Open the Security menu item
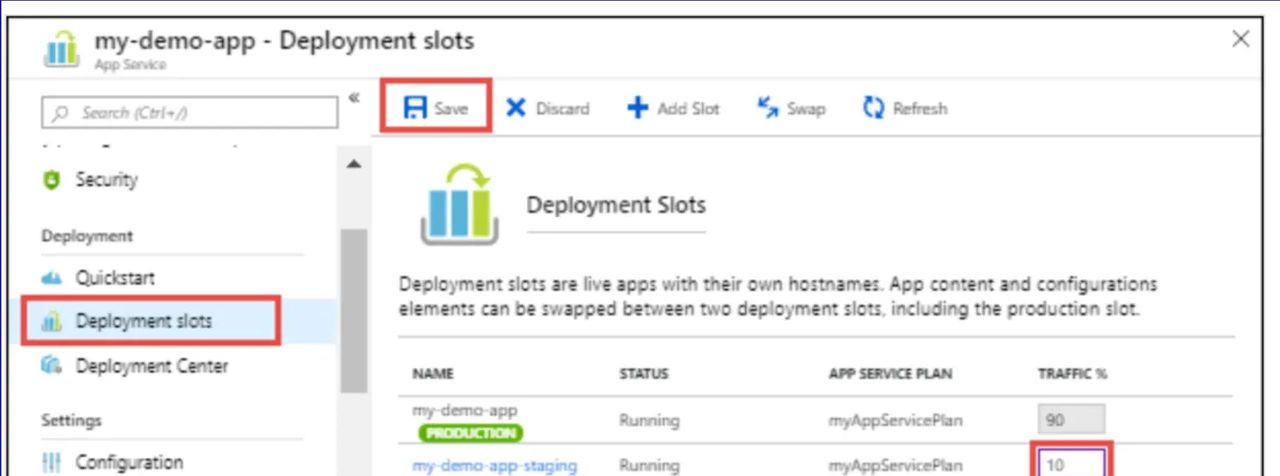This screenshot has height=476, width=1280. coord(106,180)
